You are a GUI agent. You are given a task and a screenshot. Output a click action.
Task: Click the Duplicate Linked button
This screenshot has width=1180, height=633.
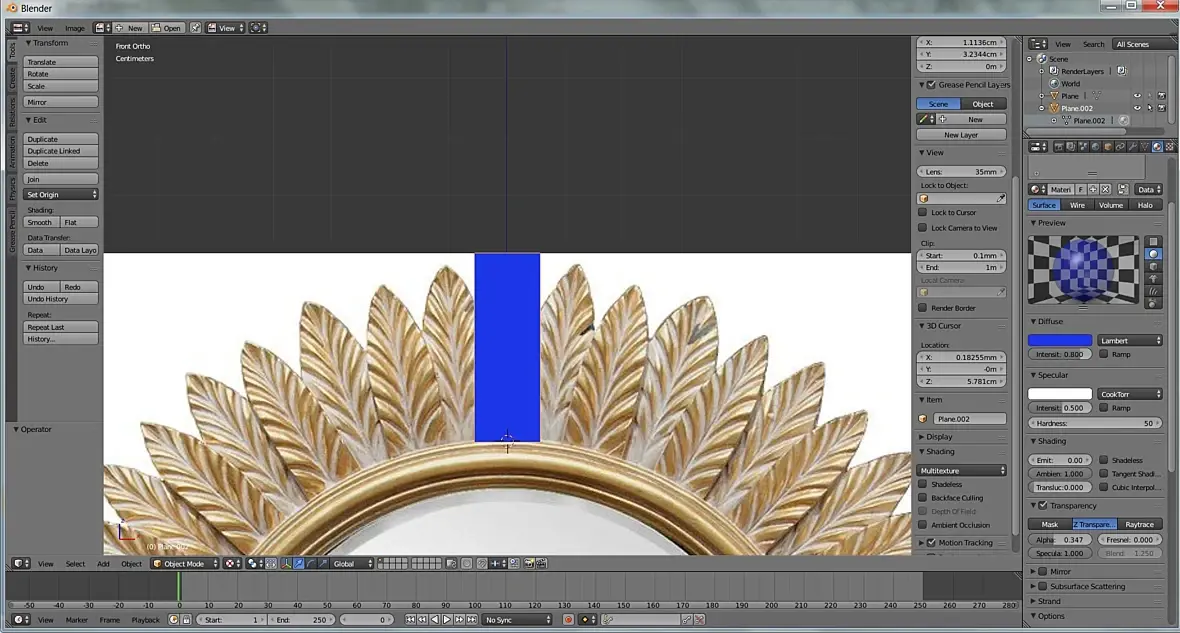tap(61, 151)
